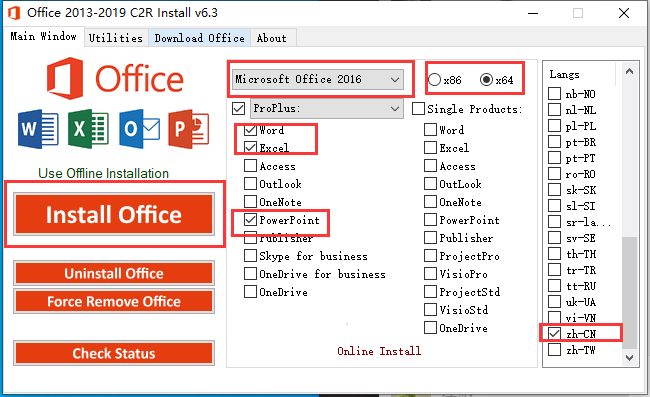
Task: Check PowerPoint under Single Products
Action: coord(430,220)
